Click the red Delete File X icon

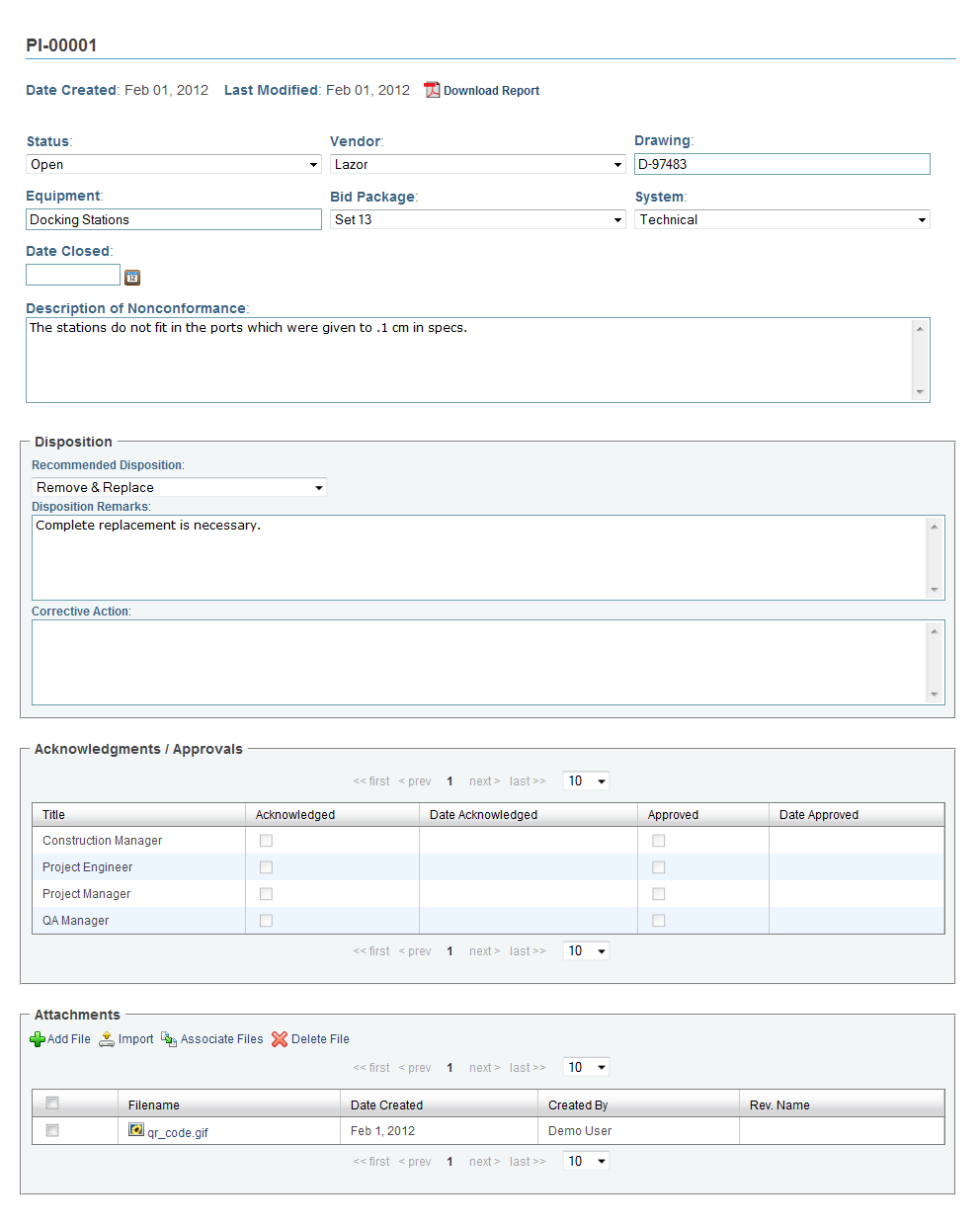[x=280, y=1039]
